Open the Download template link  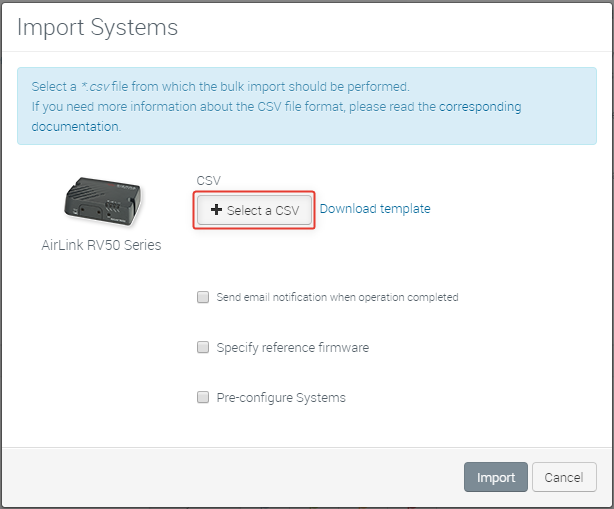pos(375,209)
